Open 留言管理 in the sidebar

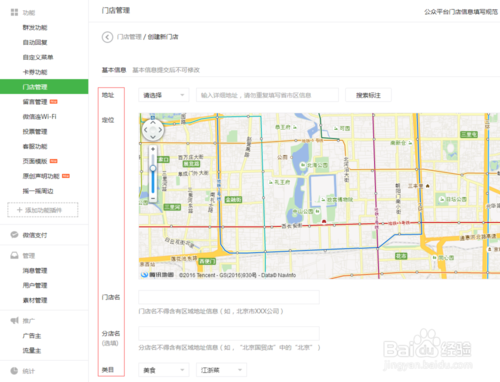35,102
